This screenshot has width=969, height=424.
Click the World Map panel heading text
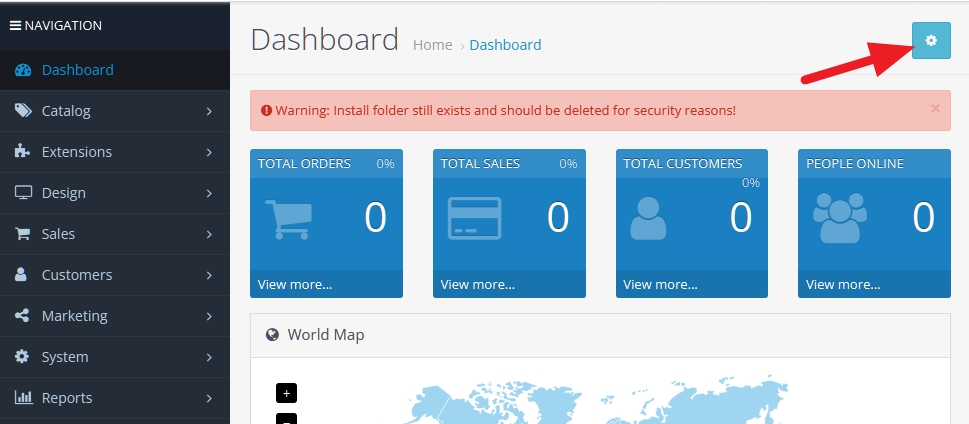326,334
